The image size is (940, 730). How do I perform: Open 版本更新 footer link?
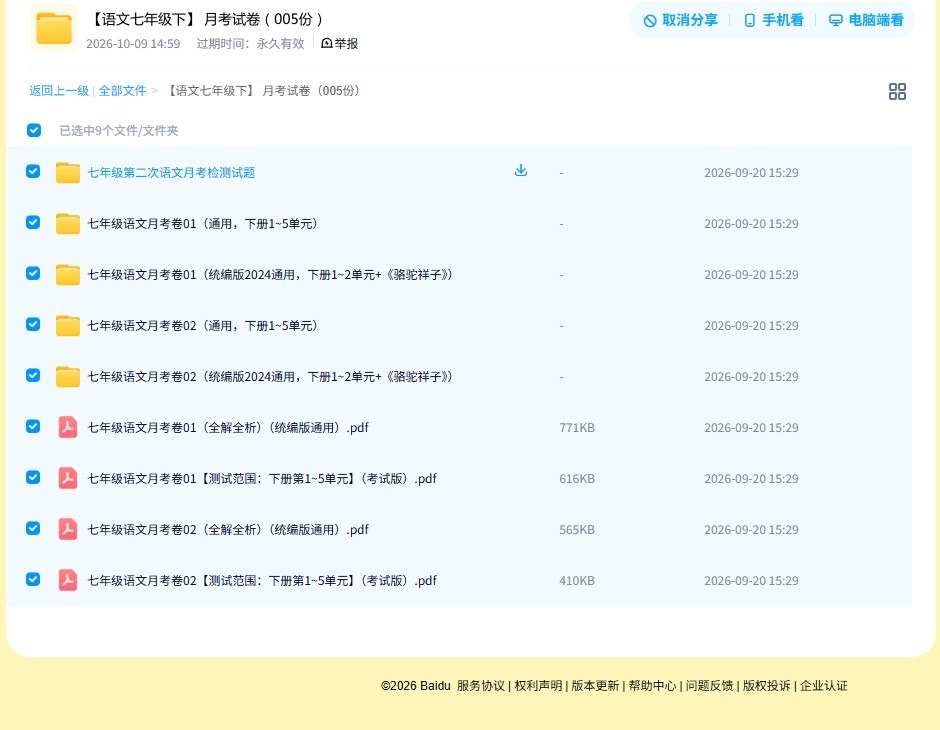coord(595,686)
